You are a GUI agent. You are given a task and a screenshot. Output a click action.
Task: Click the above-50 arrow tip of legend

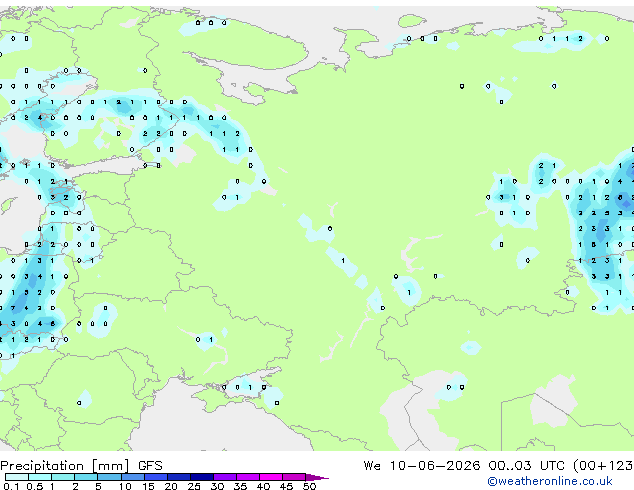317,477
